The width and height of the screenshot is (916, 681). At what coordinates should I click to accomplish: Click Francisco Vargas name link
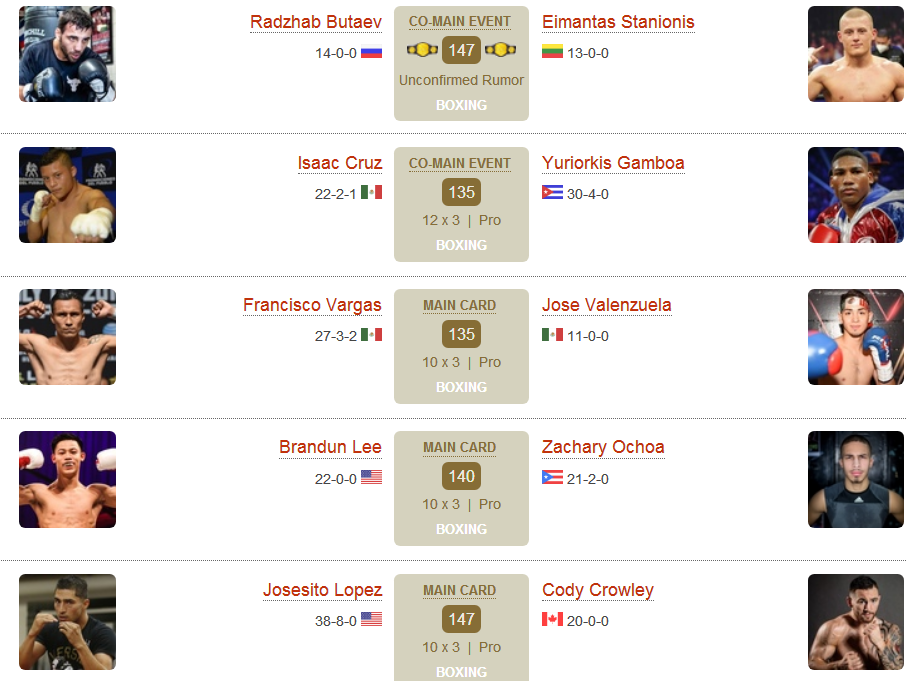[312, 305]
